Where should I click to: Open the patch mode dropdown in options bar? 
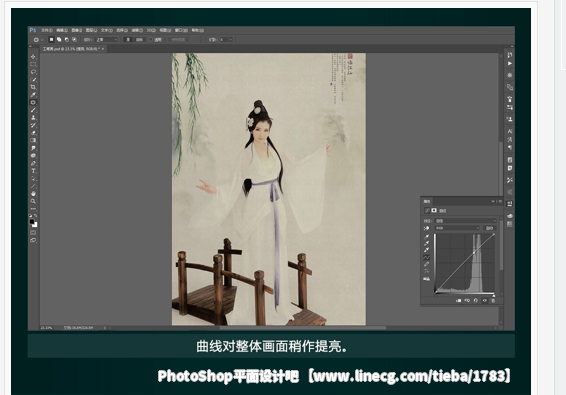tap(106, 40)
